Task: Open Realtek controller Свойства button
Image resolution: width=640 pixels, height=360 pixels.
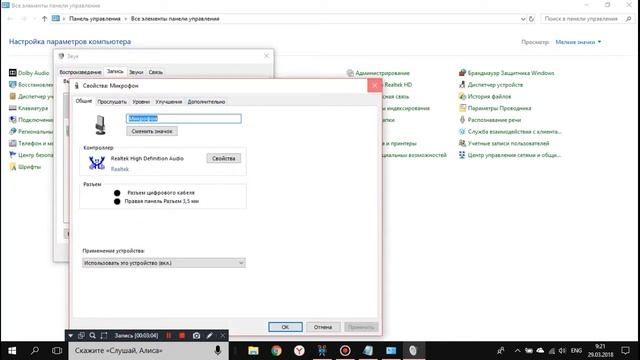Action: pos(224,158)
